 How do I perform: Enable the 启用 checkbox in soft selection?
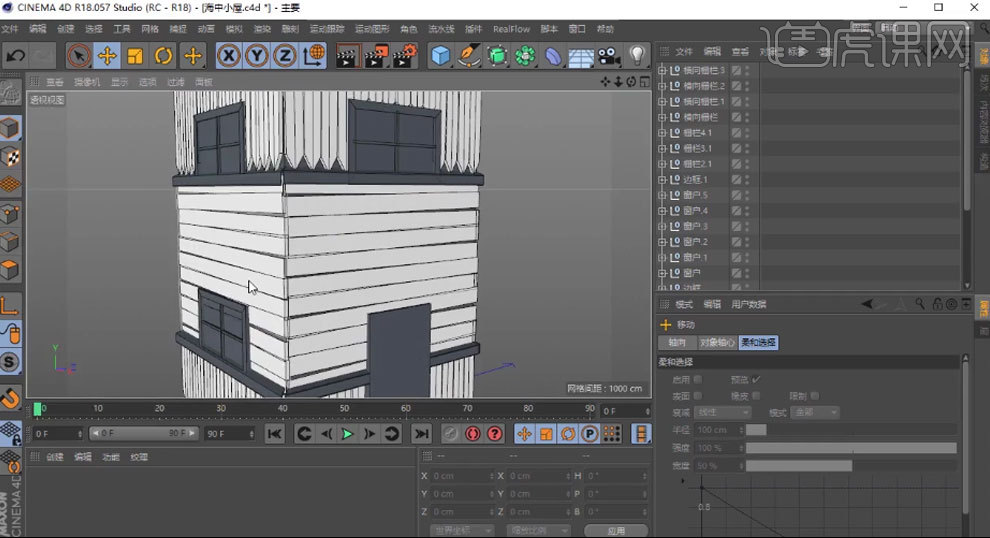click(698, 379)
